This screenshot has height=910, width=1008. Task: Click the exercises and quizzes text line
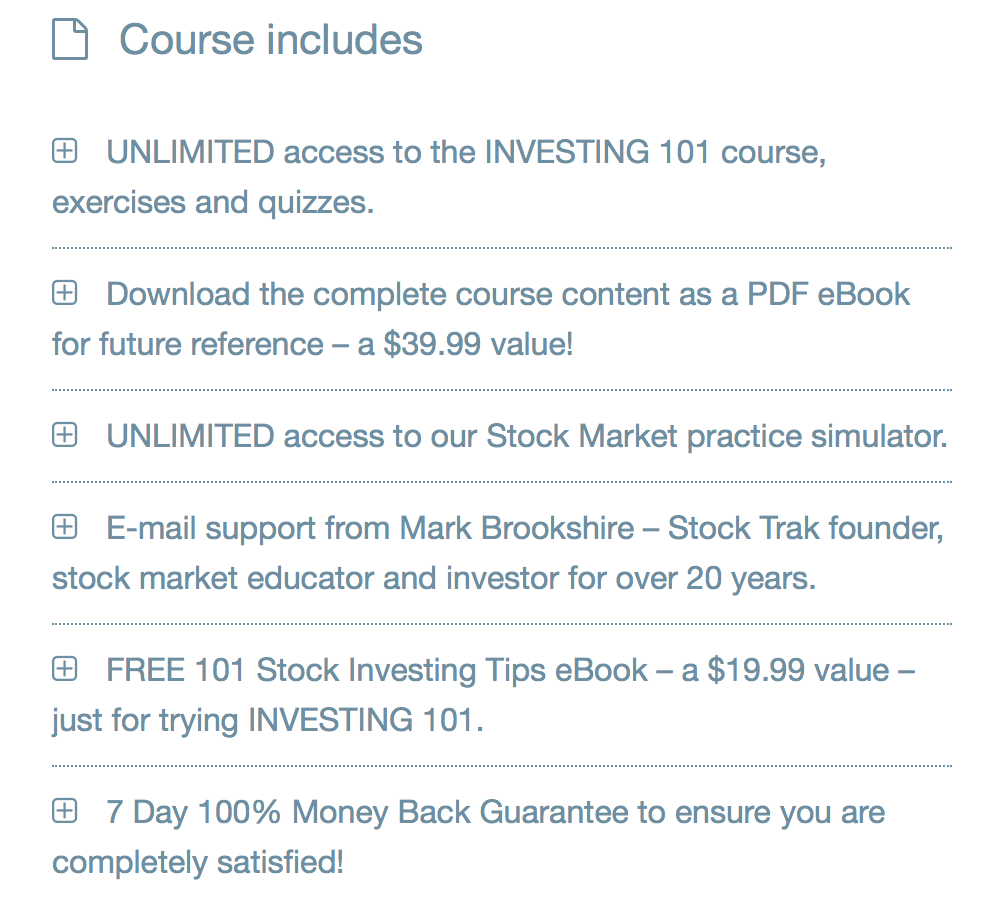[213, 203]
